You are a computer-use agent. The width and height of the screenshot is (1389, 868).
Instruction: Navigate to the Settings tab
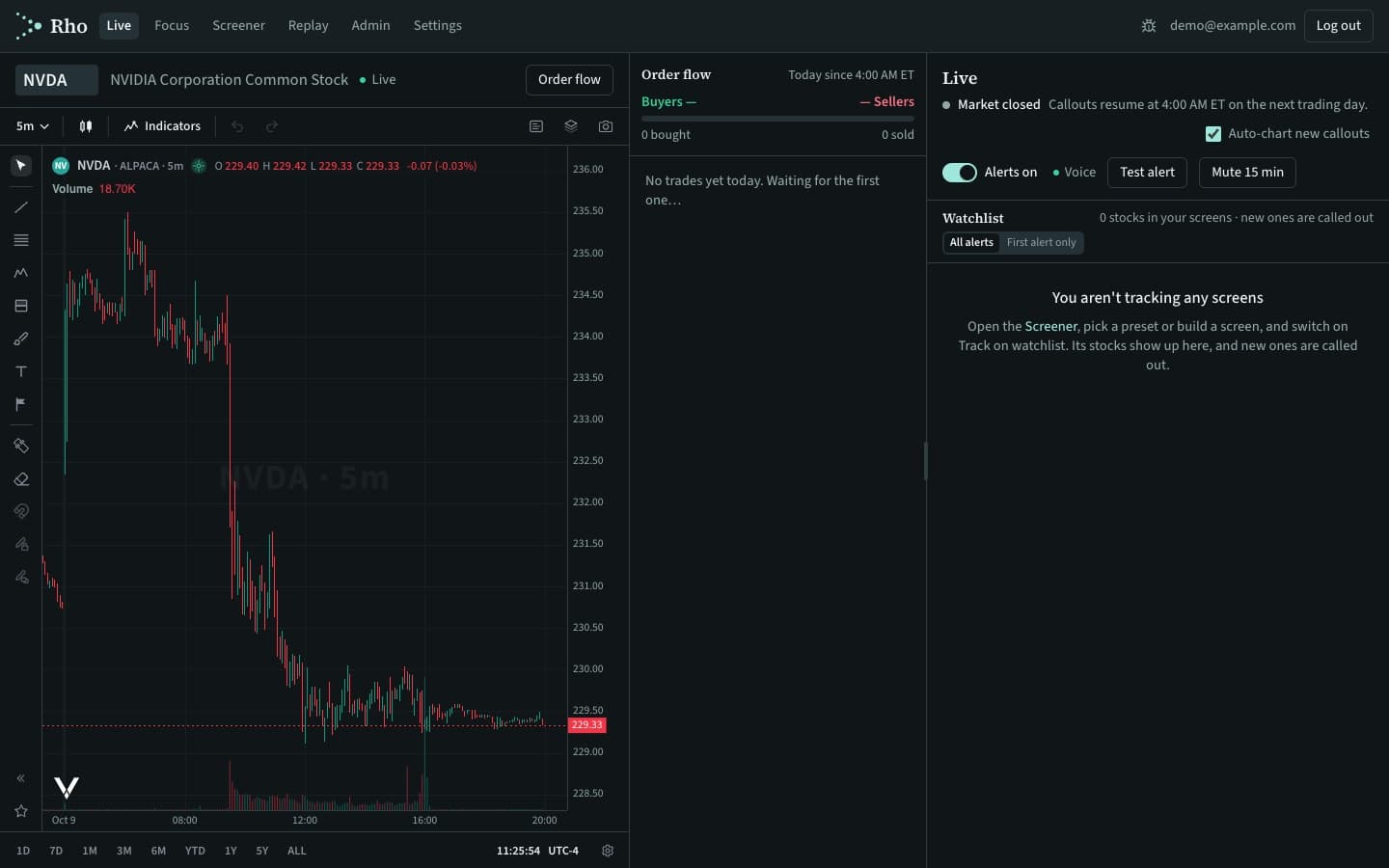click(437, 26)
